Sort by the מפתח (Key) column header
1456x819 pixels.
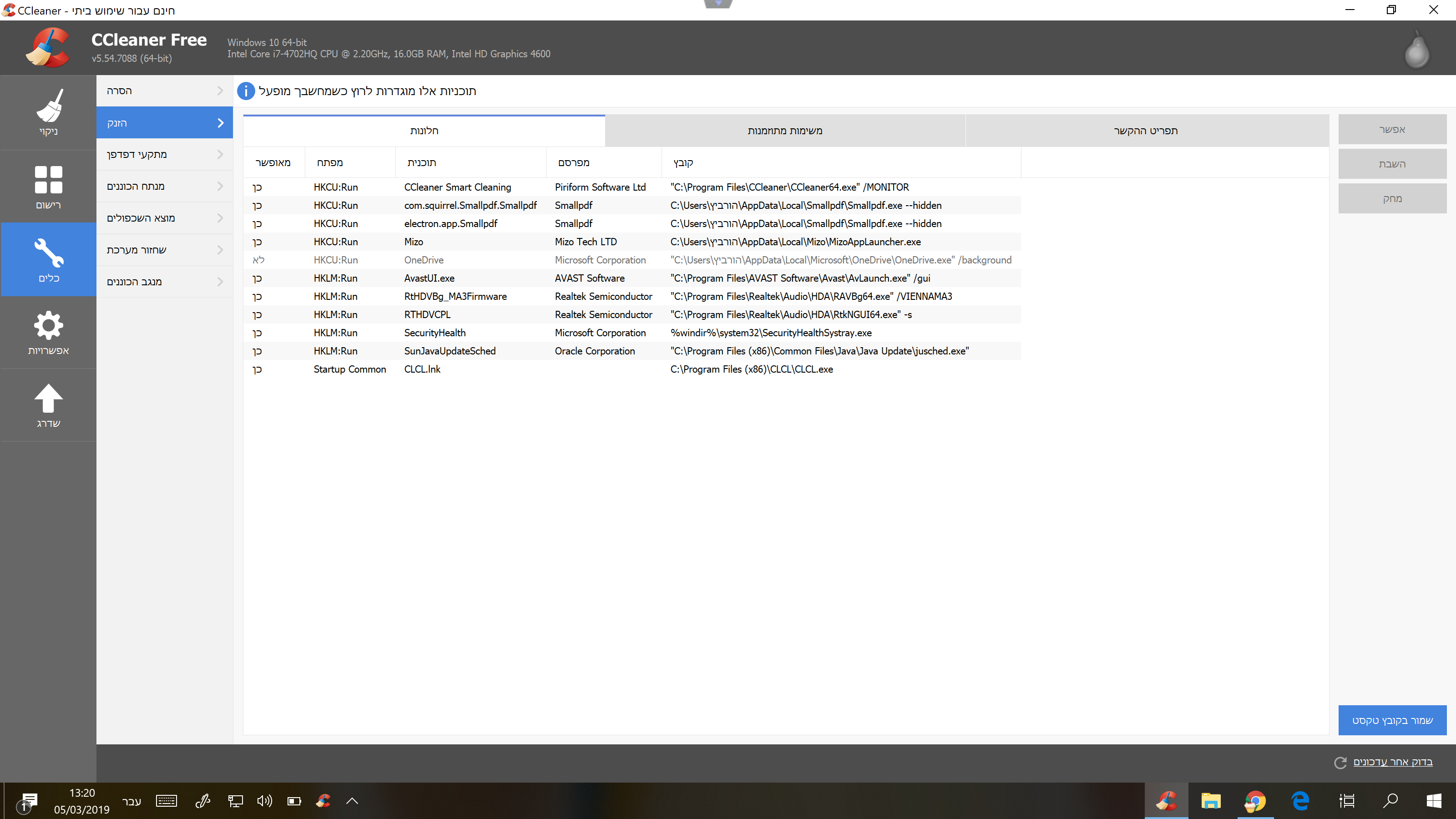pyautogui.click(x=350, y=163)
